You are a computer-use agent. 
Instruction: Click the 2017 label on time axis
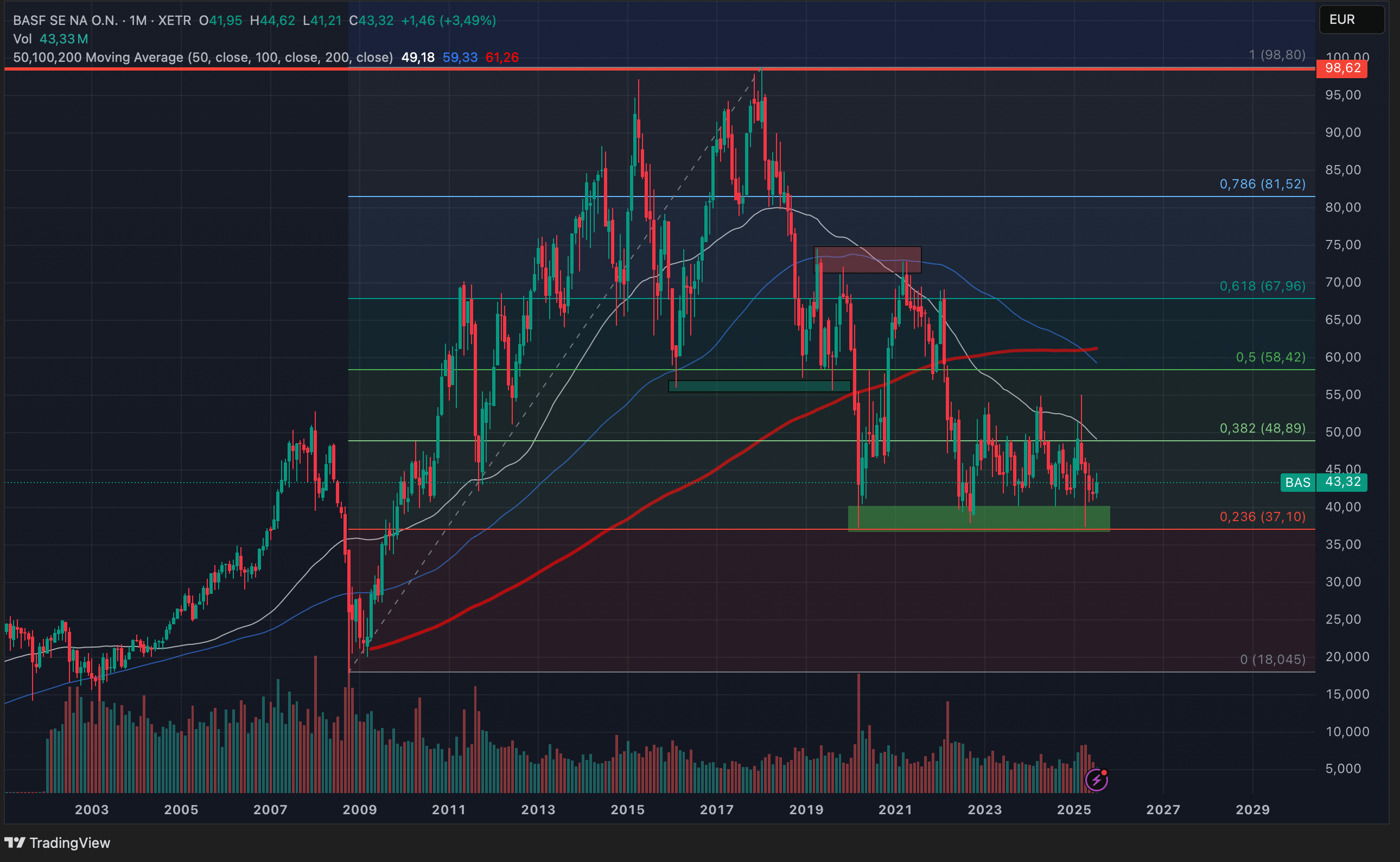pyautogui.click(x=716, y=809)
